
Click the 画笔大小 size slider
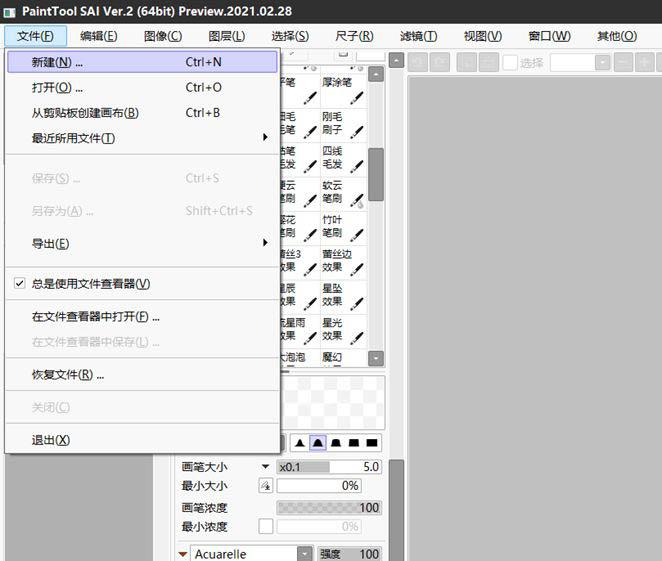pyautogui.click(x=329, y=467)
